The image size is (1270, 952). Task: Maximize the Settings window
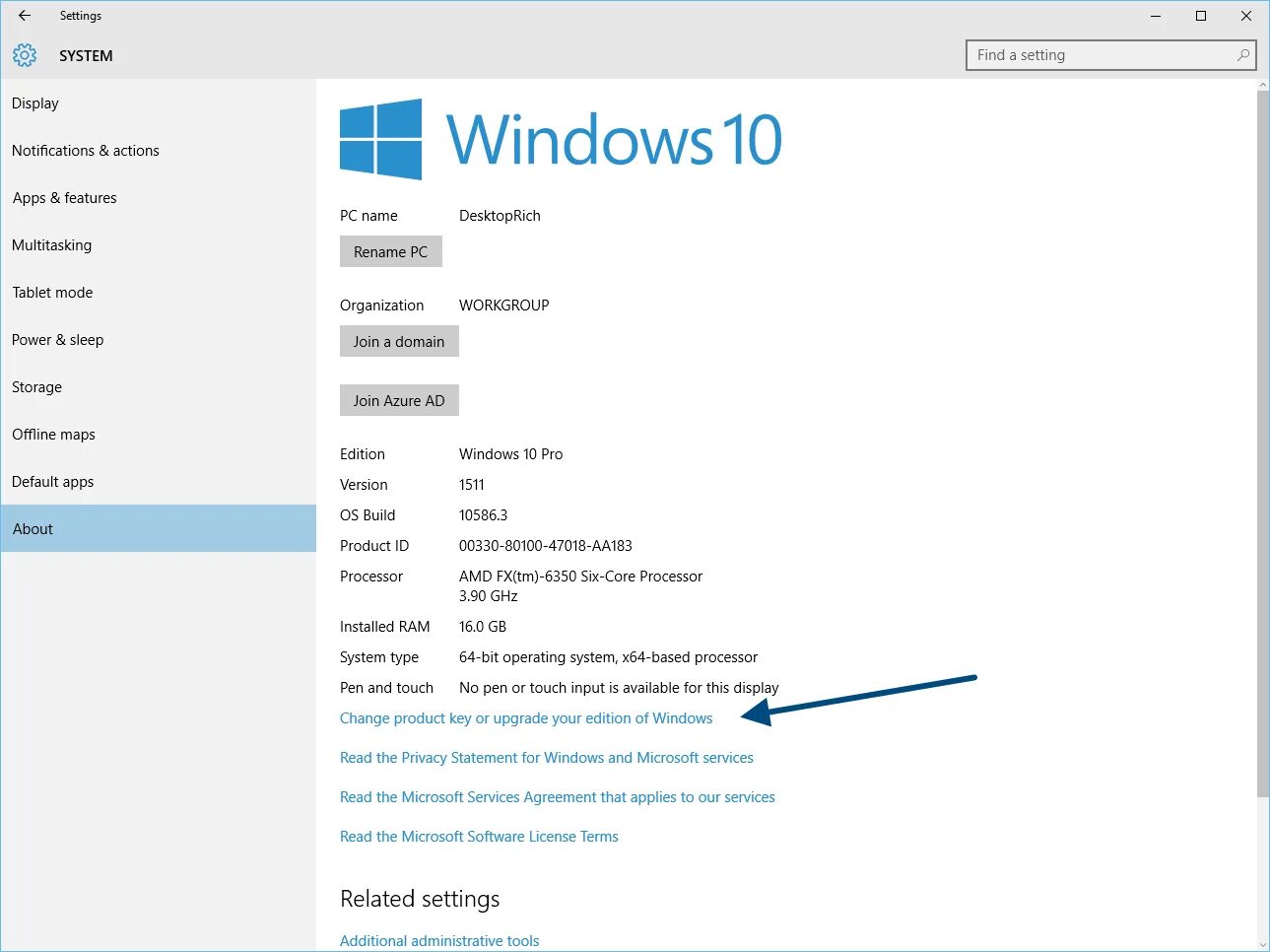1201,16
